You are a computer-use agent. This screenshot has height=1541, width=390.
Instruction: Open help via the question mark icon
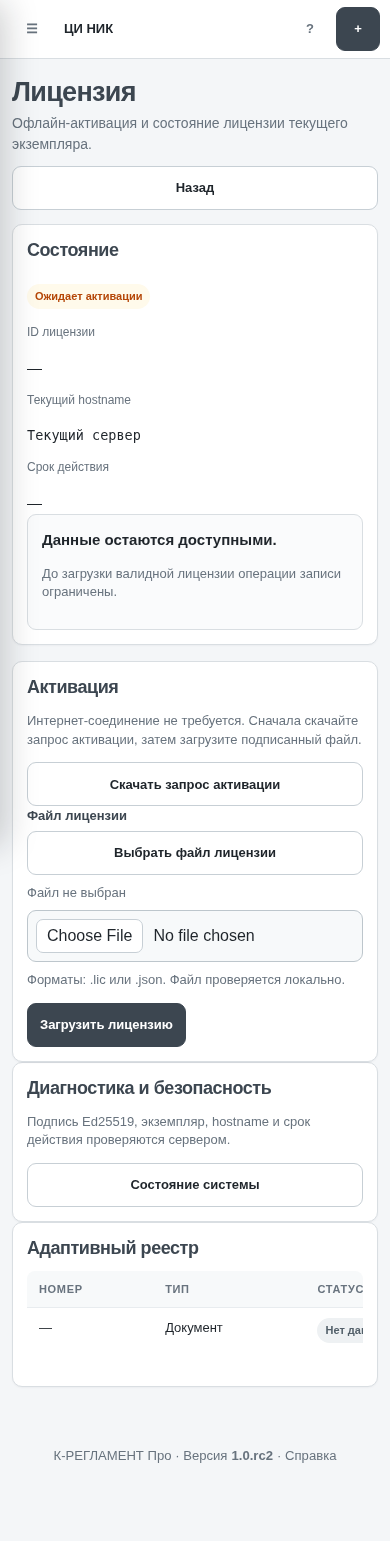(x=310, y=29)
